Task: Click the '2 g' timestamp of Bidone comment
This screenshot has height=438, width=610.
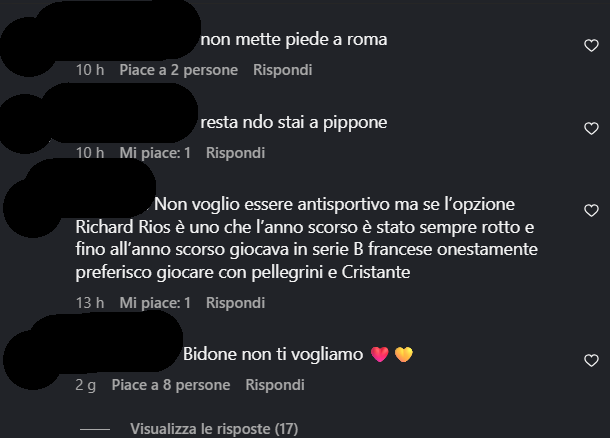Action: (x=86, y=385)
